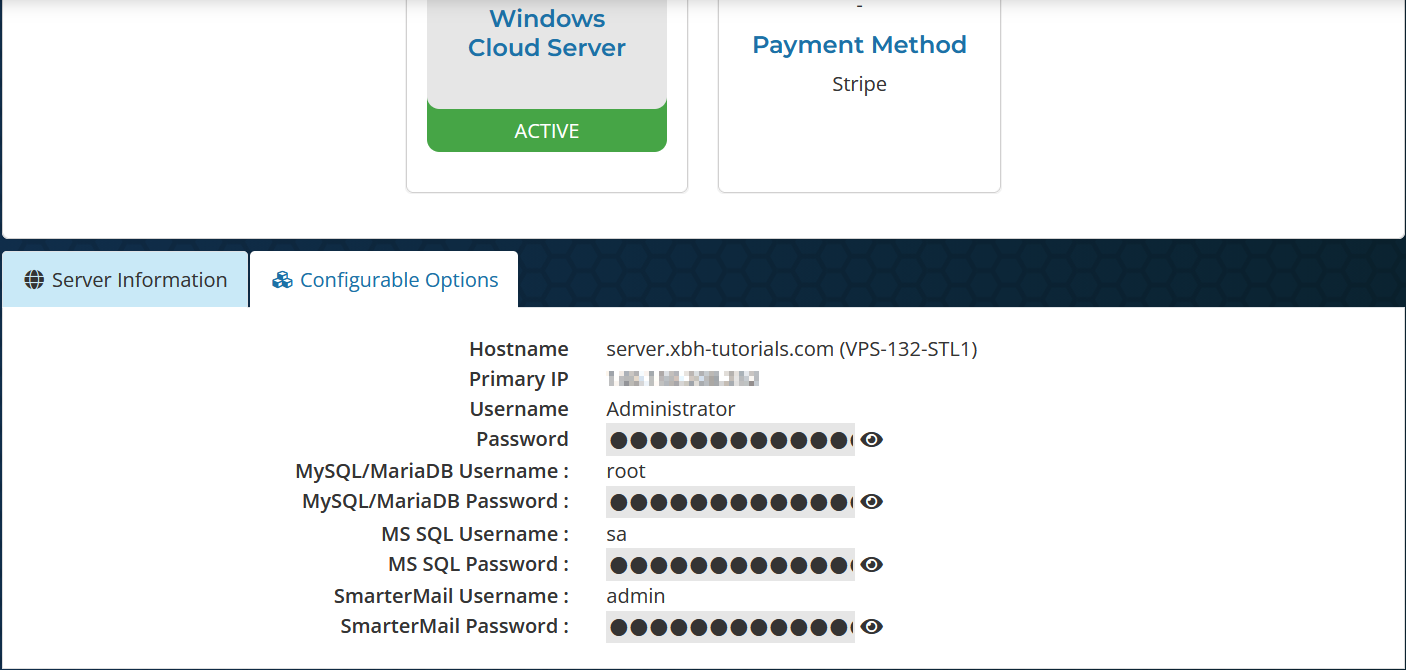
Task: Click inside the masked MS SQL Password field
Action: point(730,564)
